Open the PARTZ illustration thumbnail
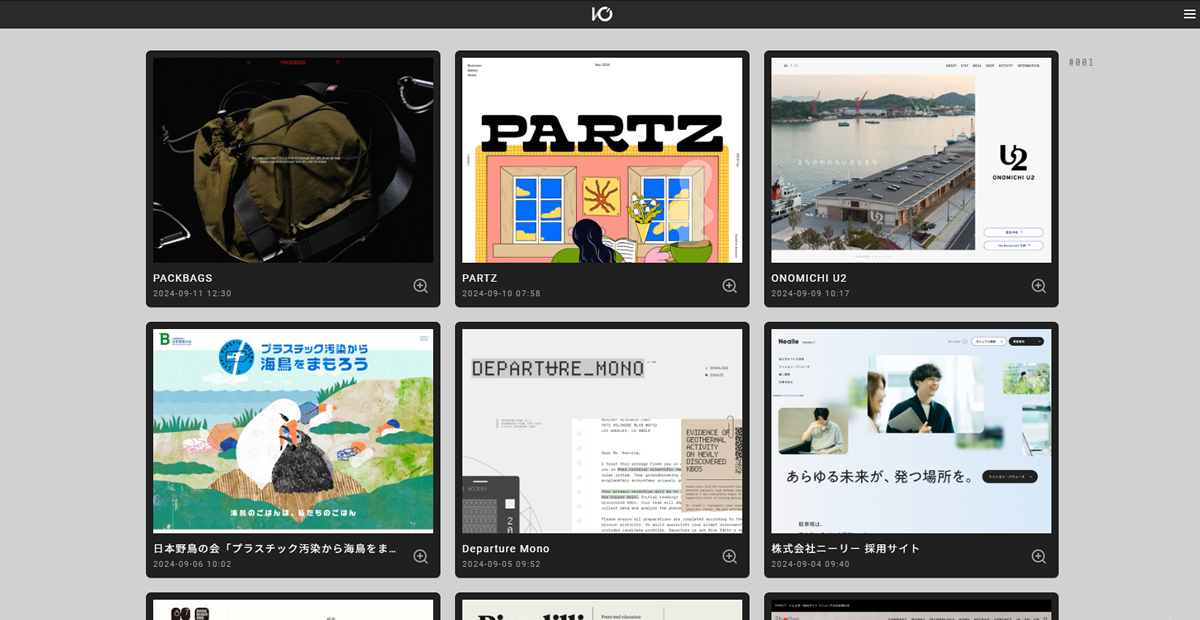Image resolution: width=1200 pixels, height=620 pixels. [x=602, y=160]
